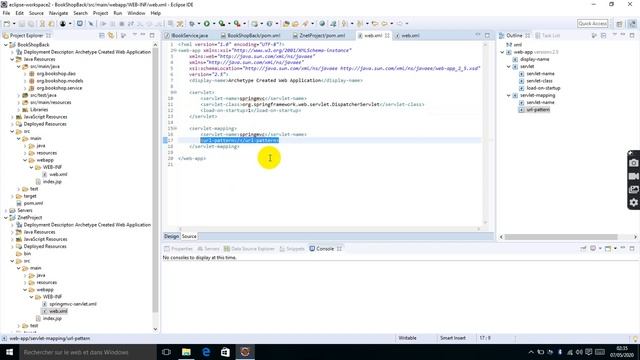Toggle Outline sort icon

594,36
